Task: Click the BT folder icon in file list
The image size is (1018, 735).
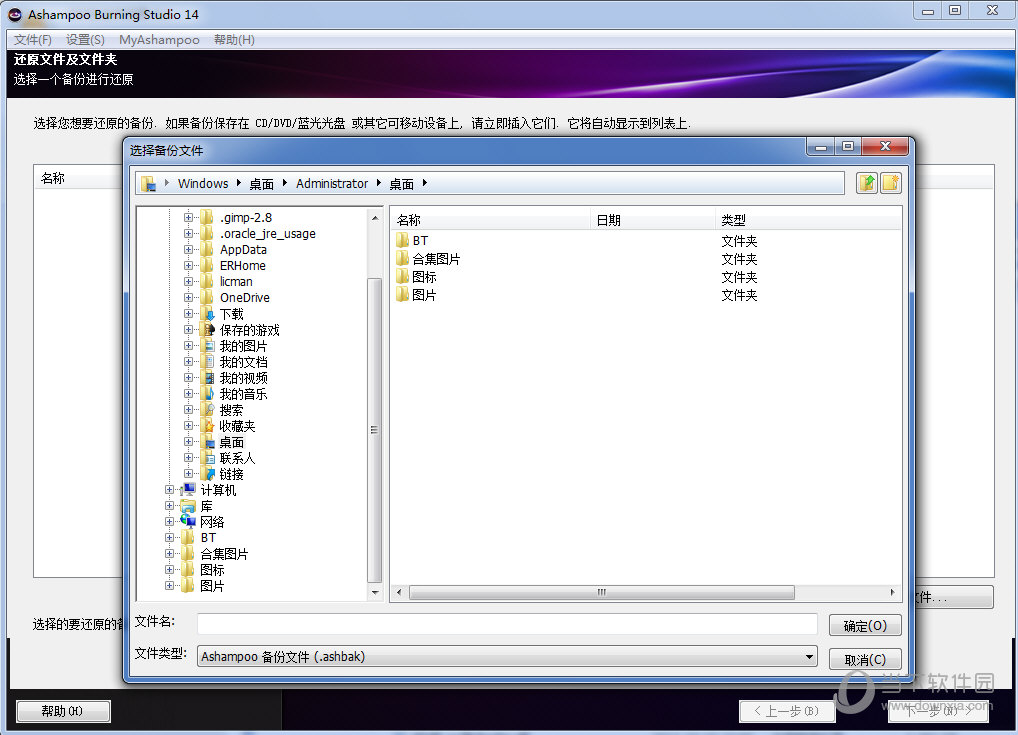Action: tap(402, 240)
